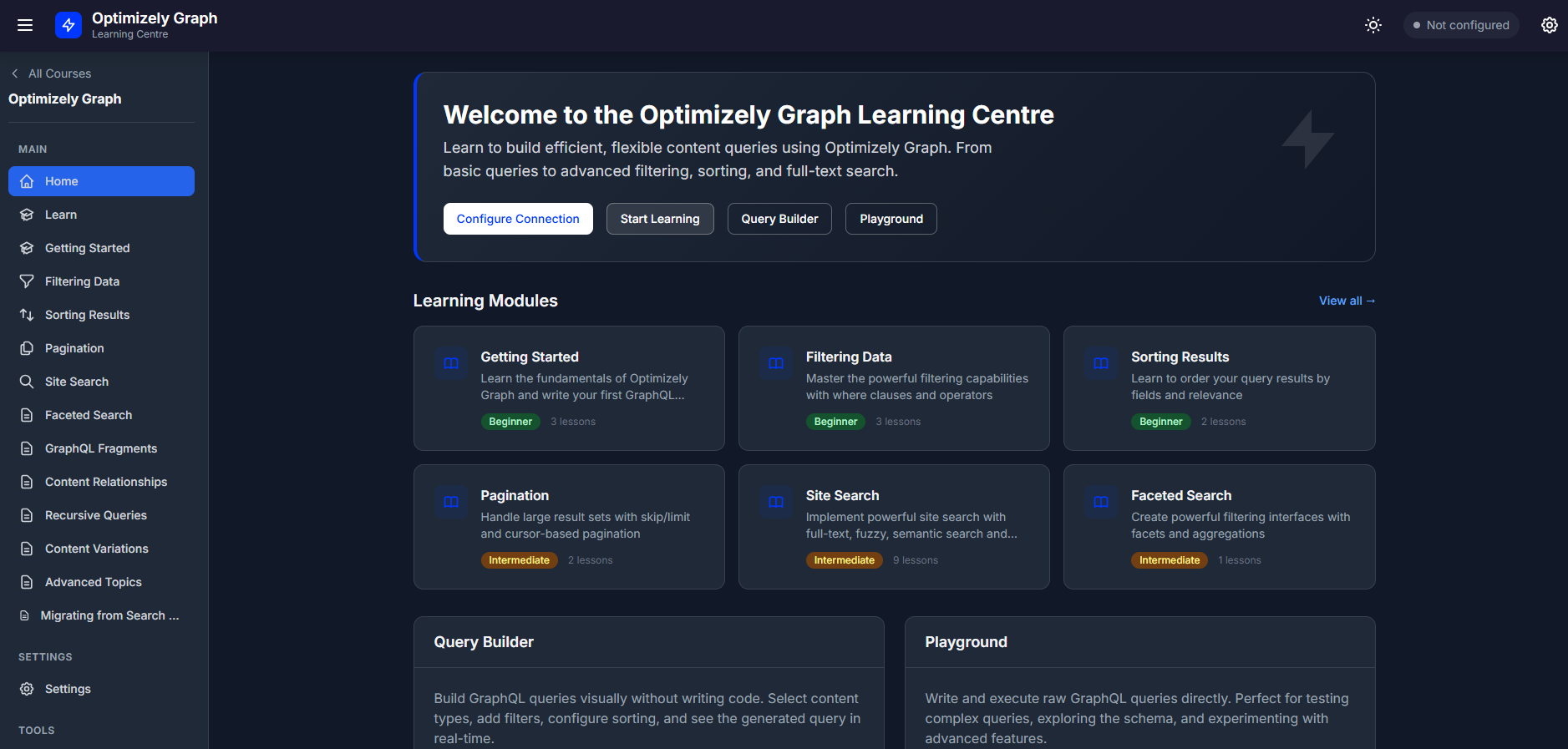1568x749 pixels.
Task: Click the Not configured status badge
Action: 1460,25
